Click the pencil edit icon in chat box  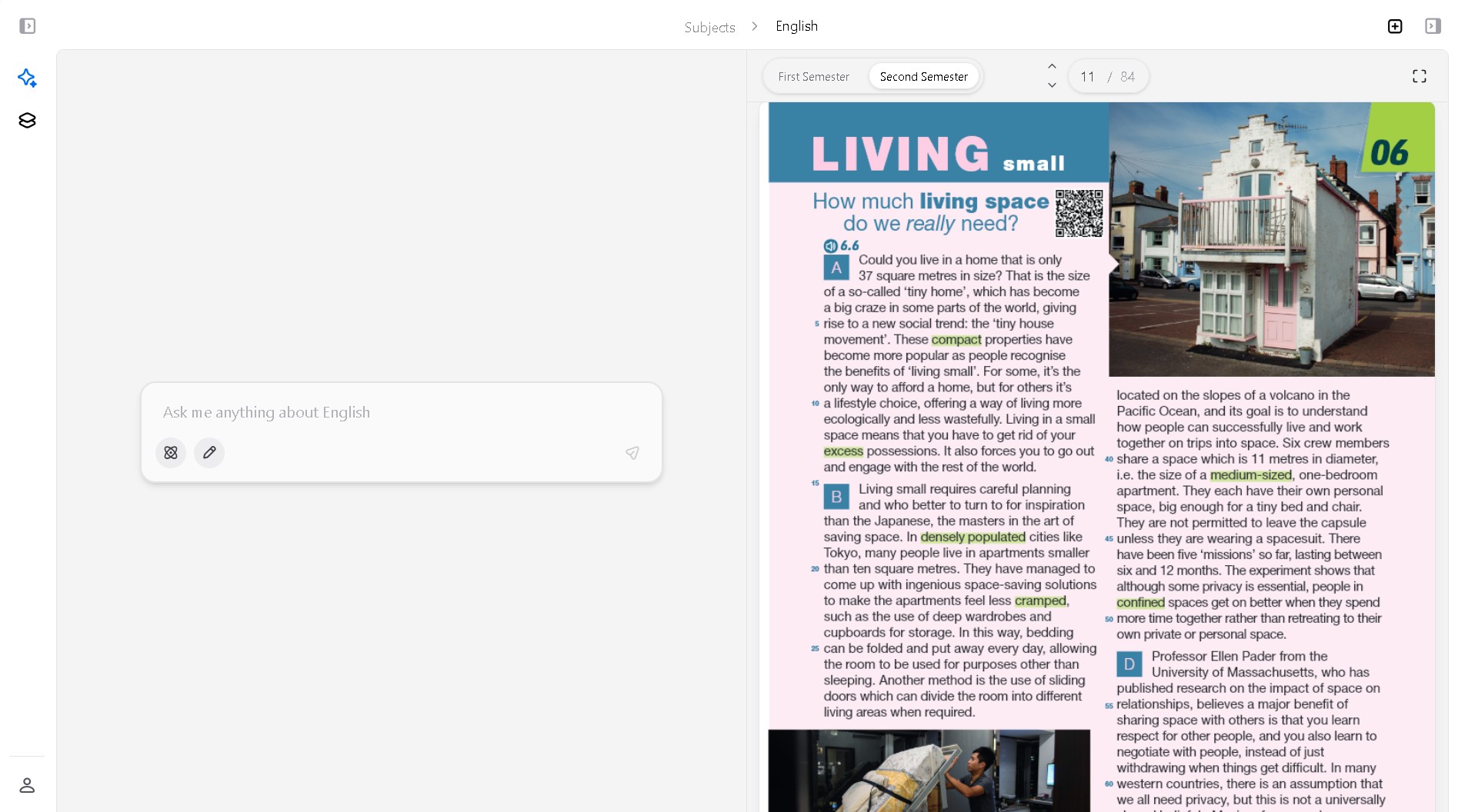[x=209, y=453]
